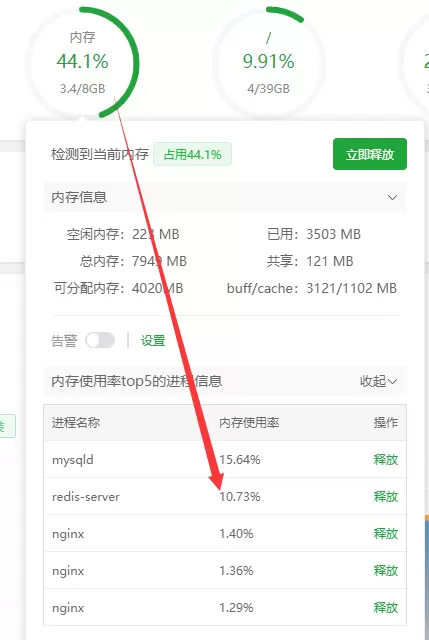Release the nginx process using 1.29%
Image resolution: width=429 pixels, height=640 pixels.
[x=386, y=607]
